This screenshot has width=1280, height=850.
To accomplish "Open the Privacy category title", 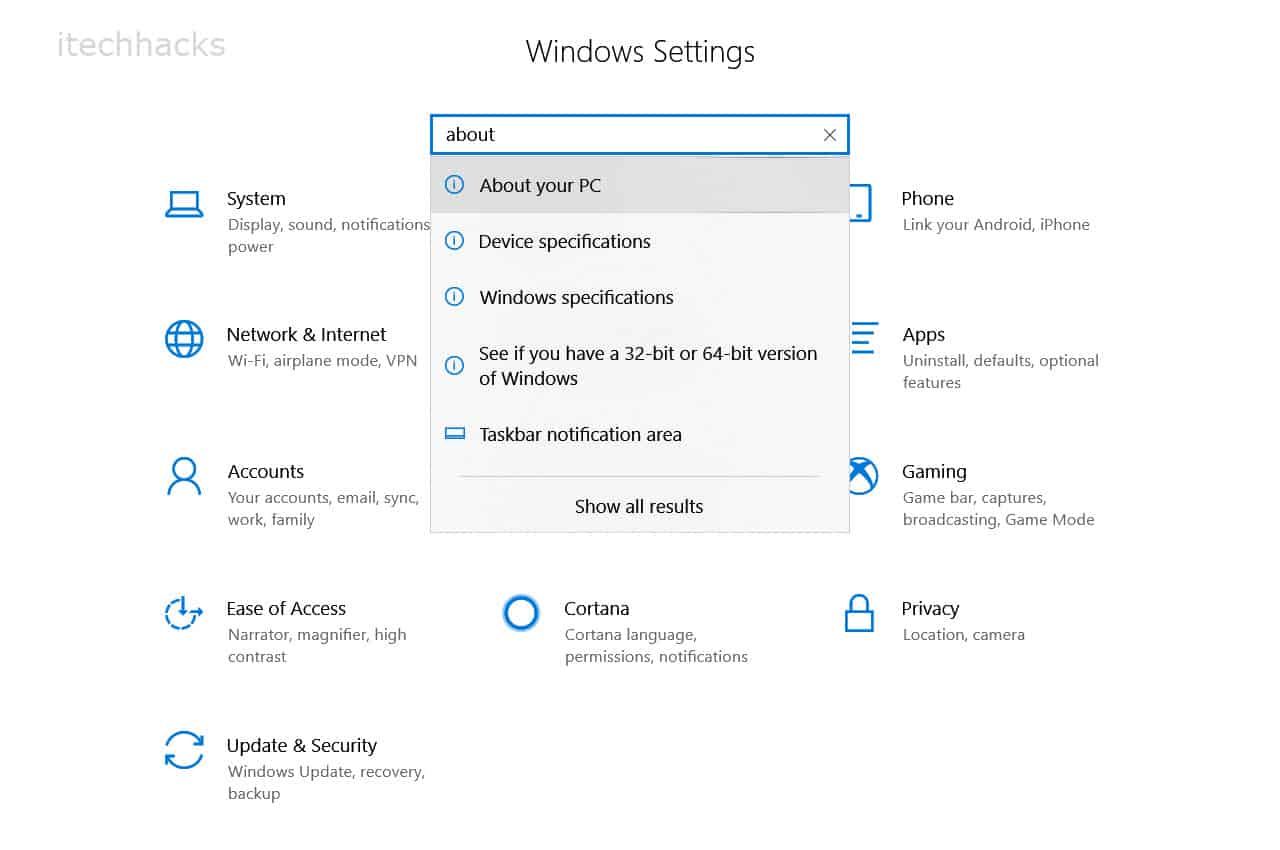I will (930, 609).
